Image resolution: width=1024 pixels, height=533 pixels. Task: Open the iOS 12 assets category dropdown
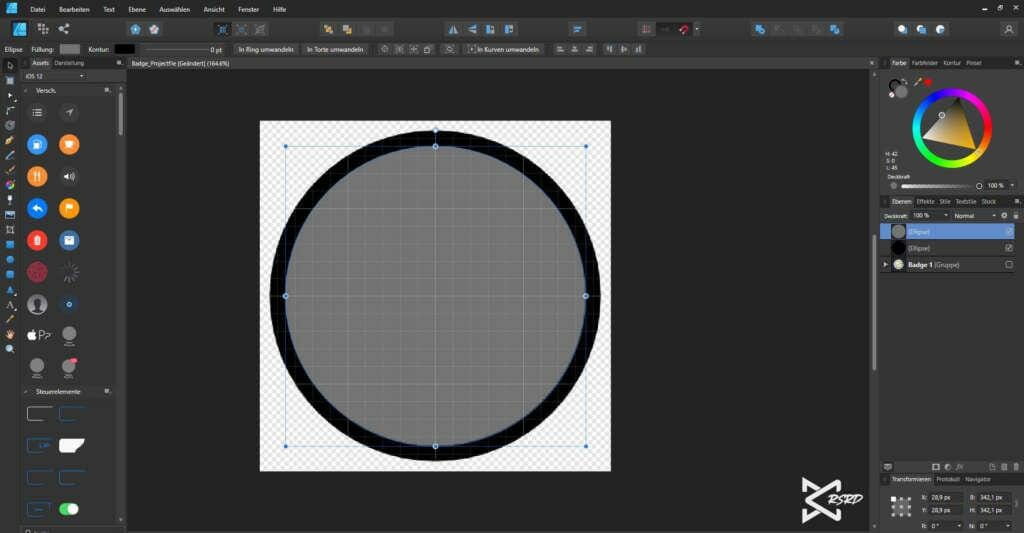click(55, 76)
